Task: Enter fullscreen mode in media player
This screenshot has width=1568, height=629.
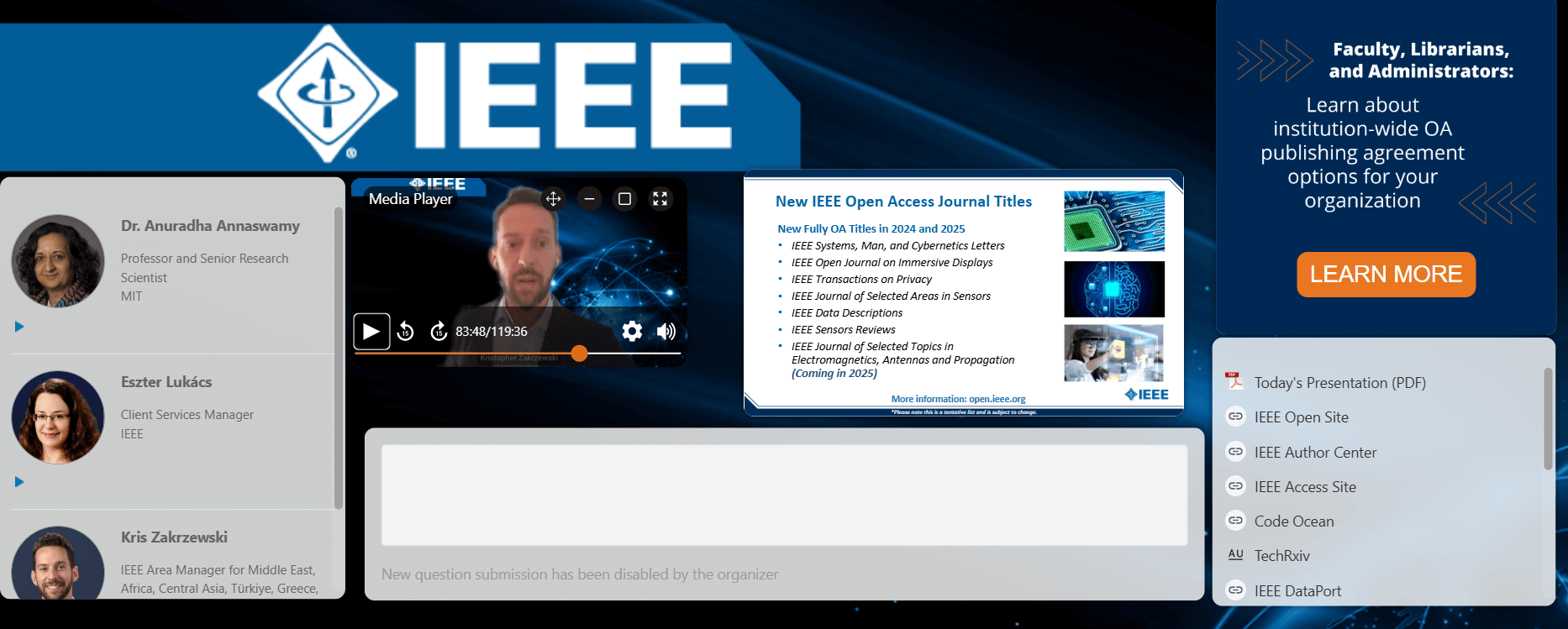Action: click(x=660, y=199)
